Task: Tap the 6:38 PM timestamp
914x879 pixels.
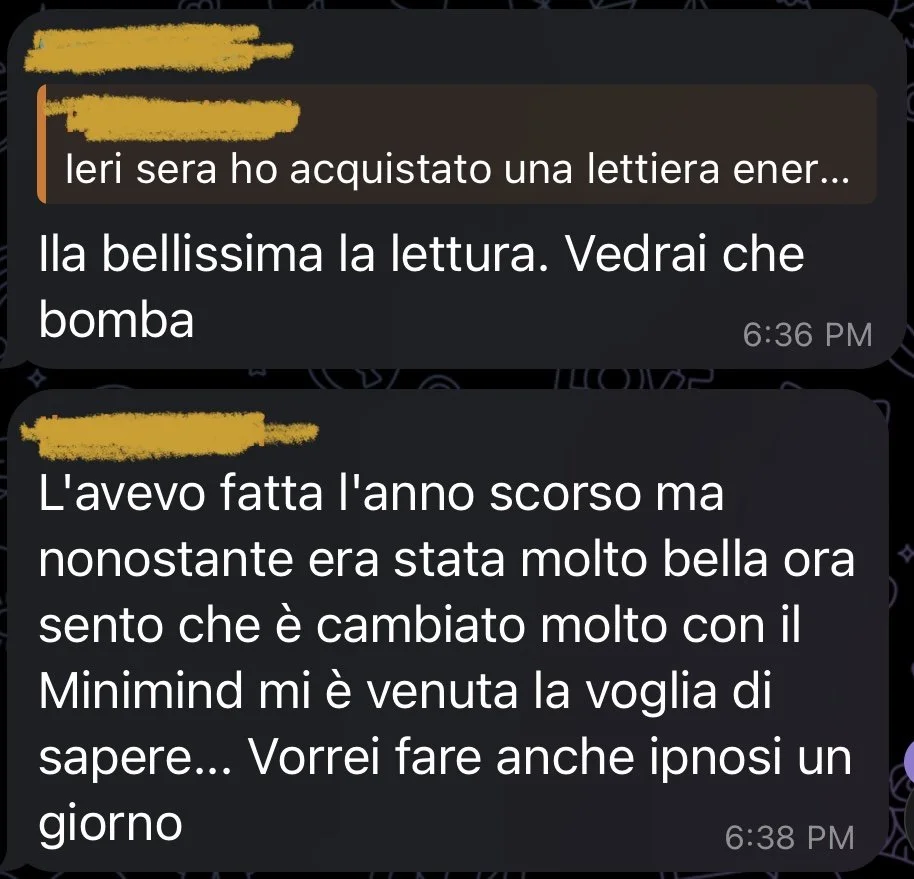Action: point(790,838)
